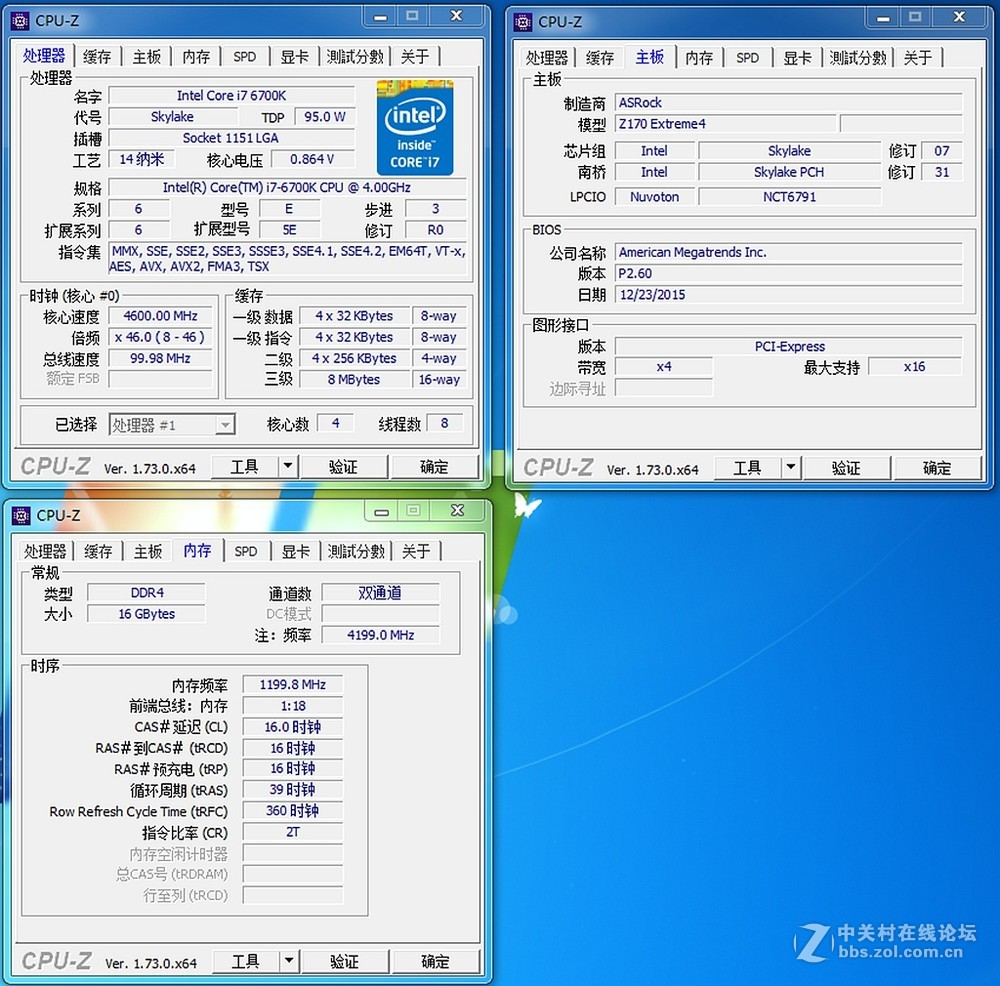Click the core voltage value 0.864 V
Viewport: 1000px width, 986px height.
click(312, 159)
